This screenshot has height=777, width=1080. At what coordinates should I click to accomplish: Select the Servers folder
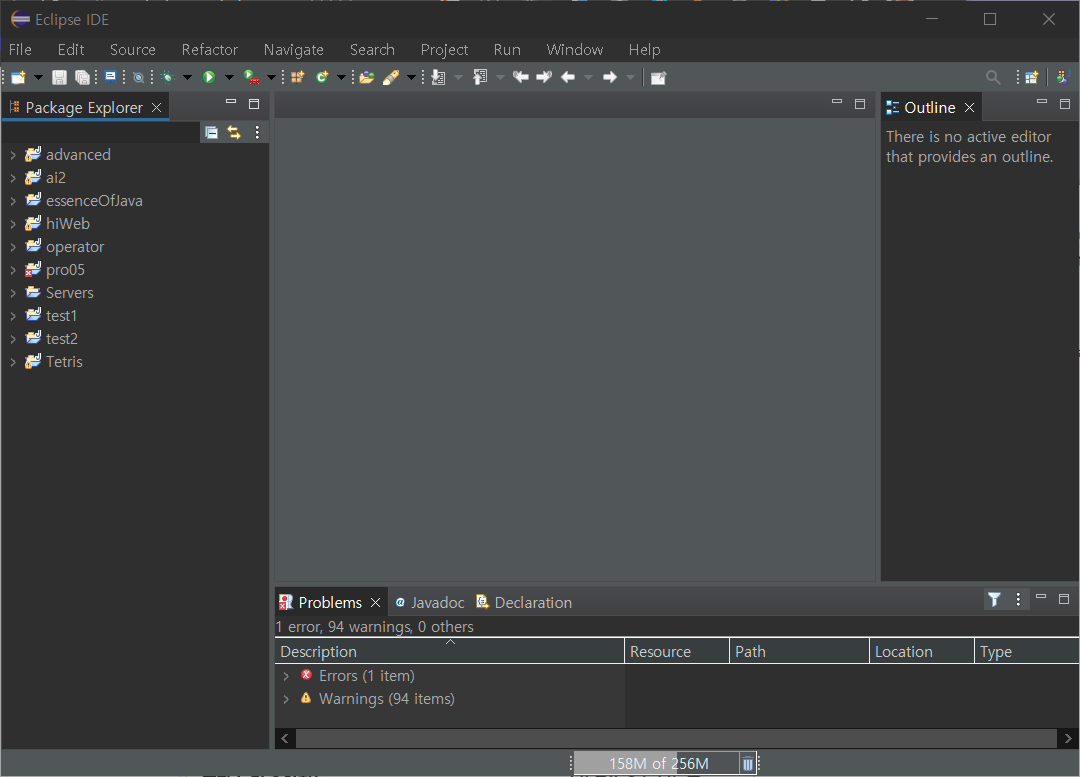(69, 293)
